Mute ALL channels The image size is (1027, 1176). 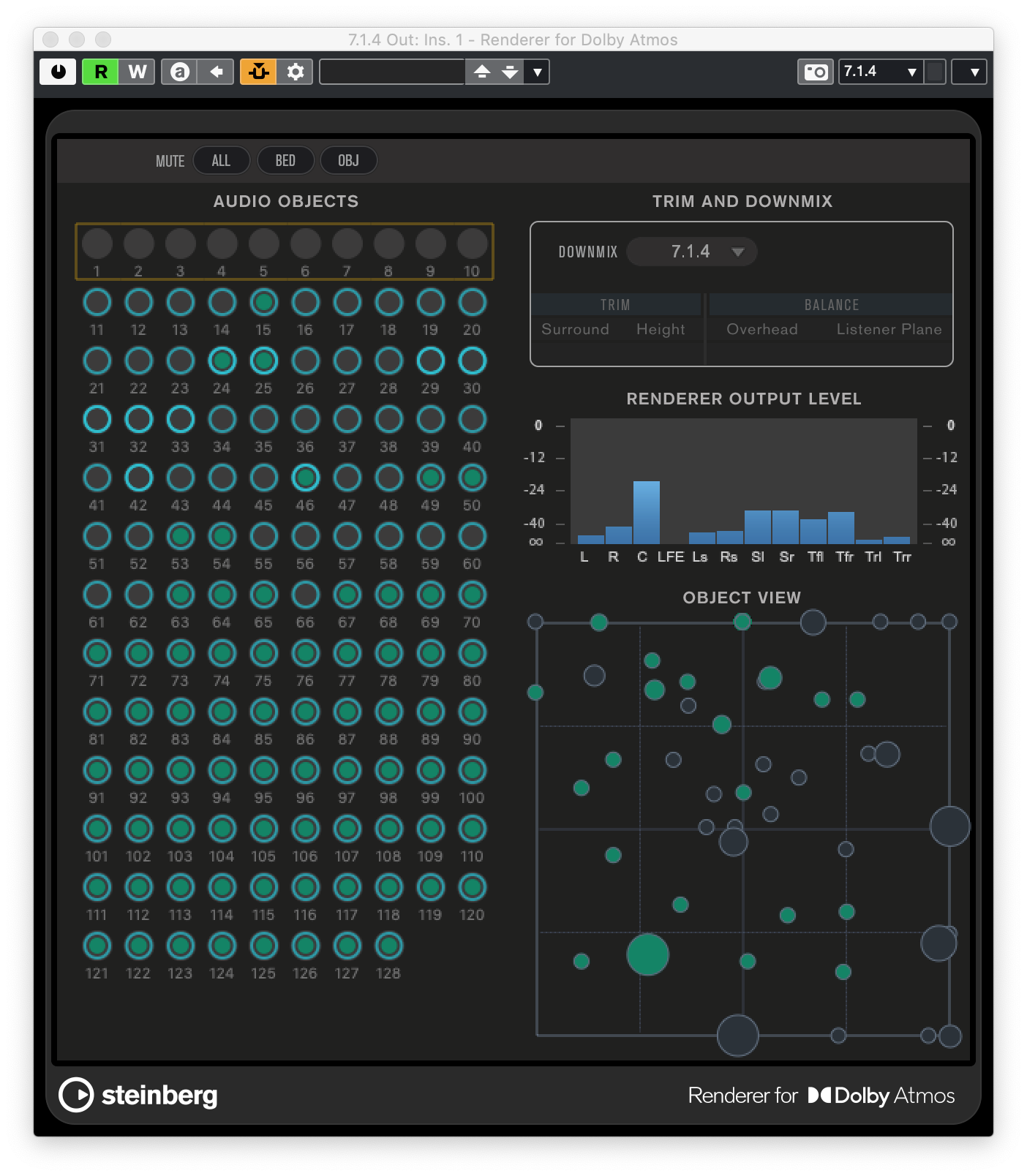pos(221,161)
